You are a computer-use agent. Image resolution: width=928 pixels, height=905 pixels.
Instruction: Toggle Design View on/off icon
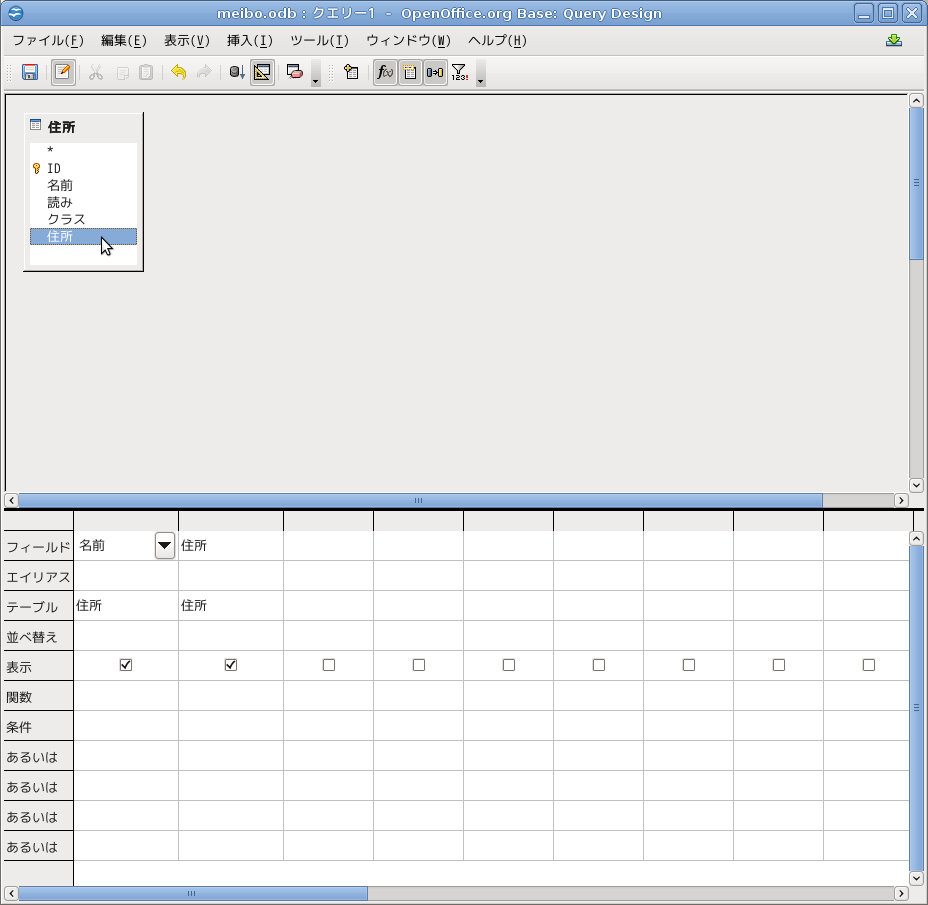click(262, 72)
